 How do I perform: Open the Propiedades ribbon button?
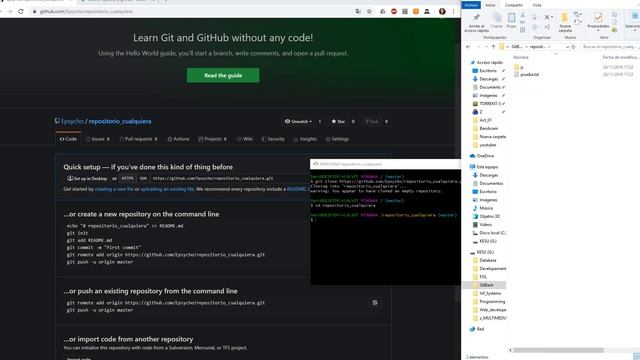pyautogui.click(x=598, y=22)
